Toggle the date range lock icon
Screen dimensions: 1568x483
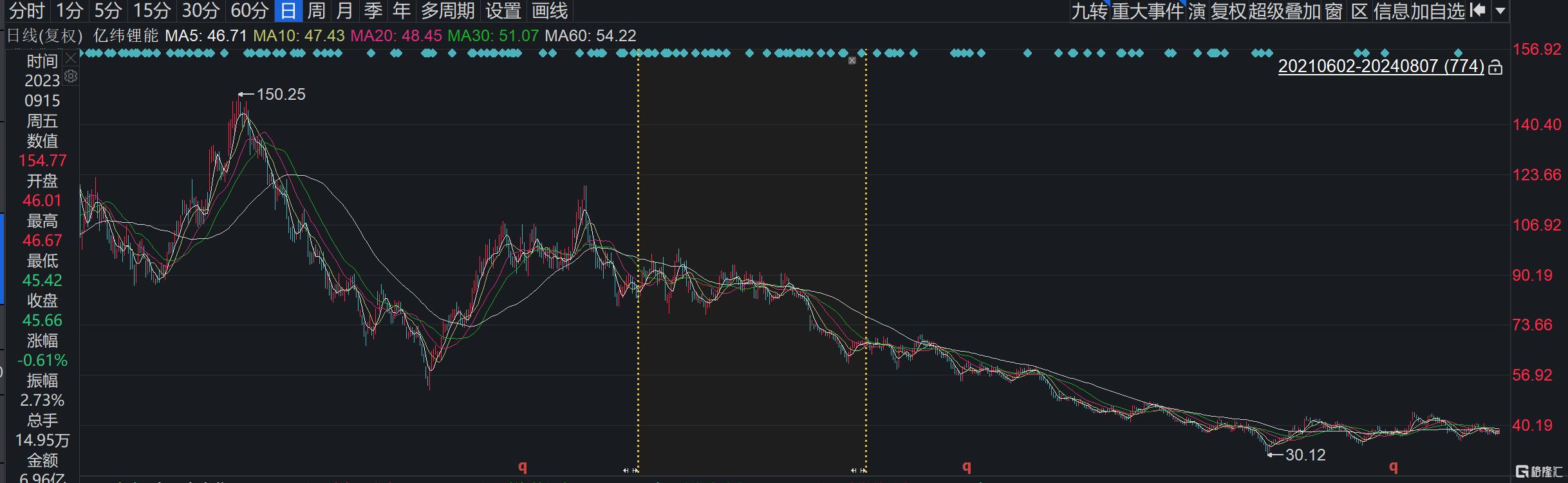pyautogui.click(x=1495, y=67)
